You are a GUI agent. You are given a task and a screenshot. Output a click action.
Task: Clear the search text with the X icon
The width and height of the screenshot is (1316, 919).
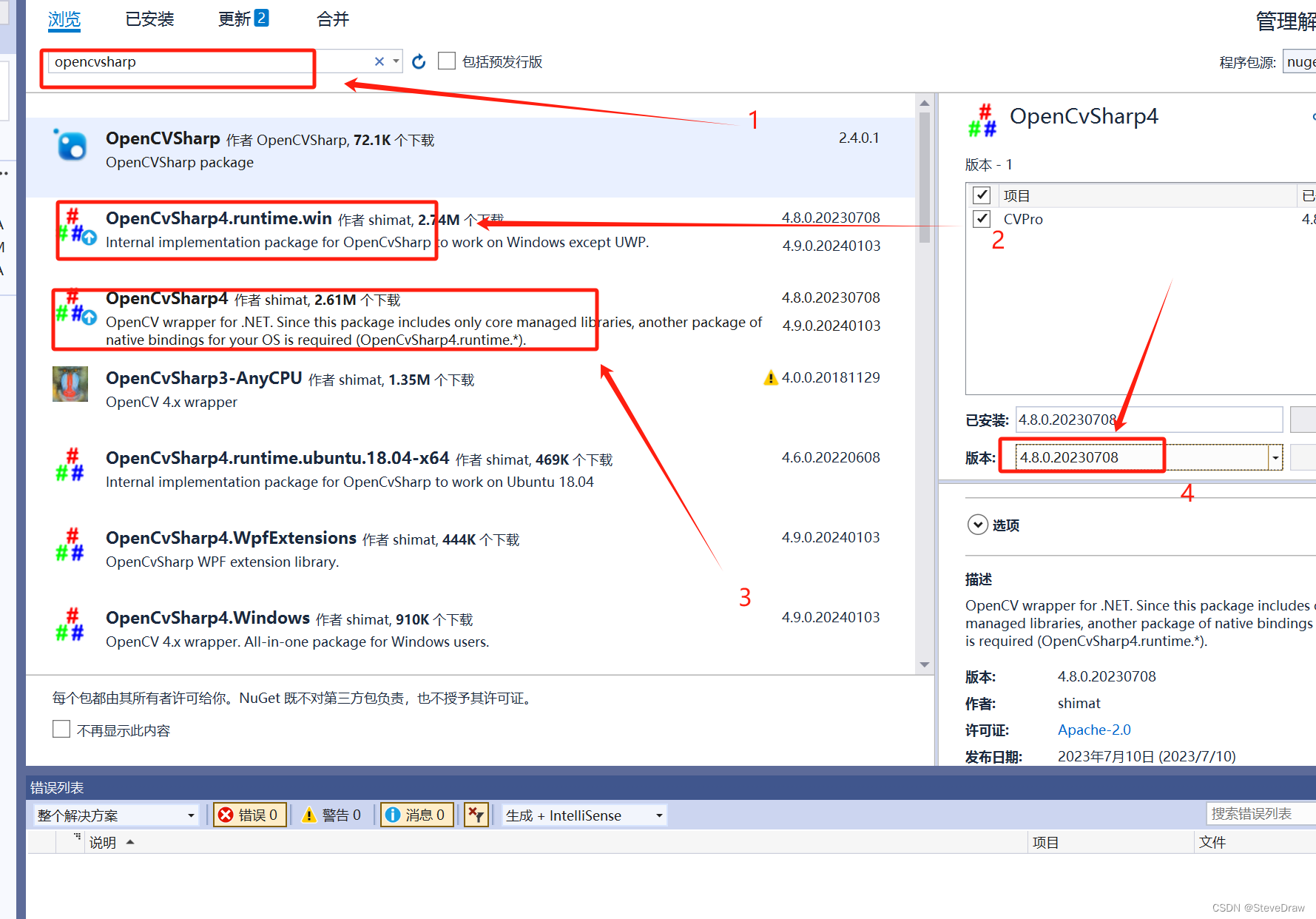379,61
